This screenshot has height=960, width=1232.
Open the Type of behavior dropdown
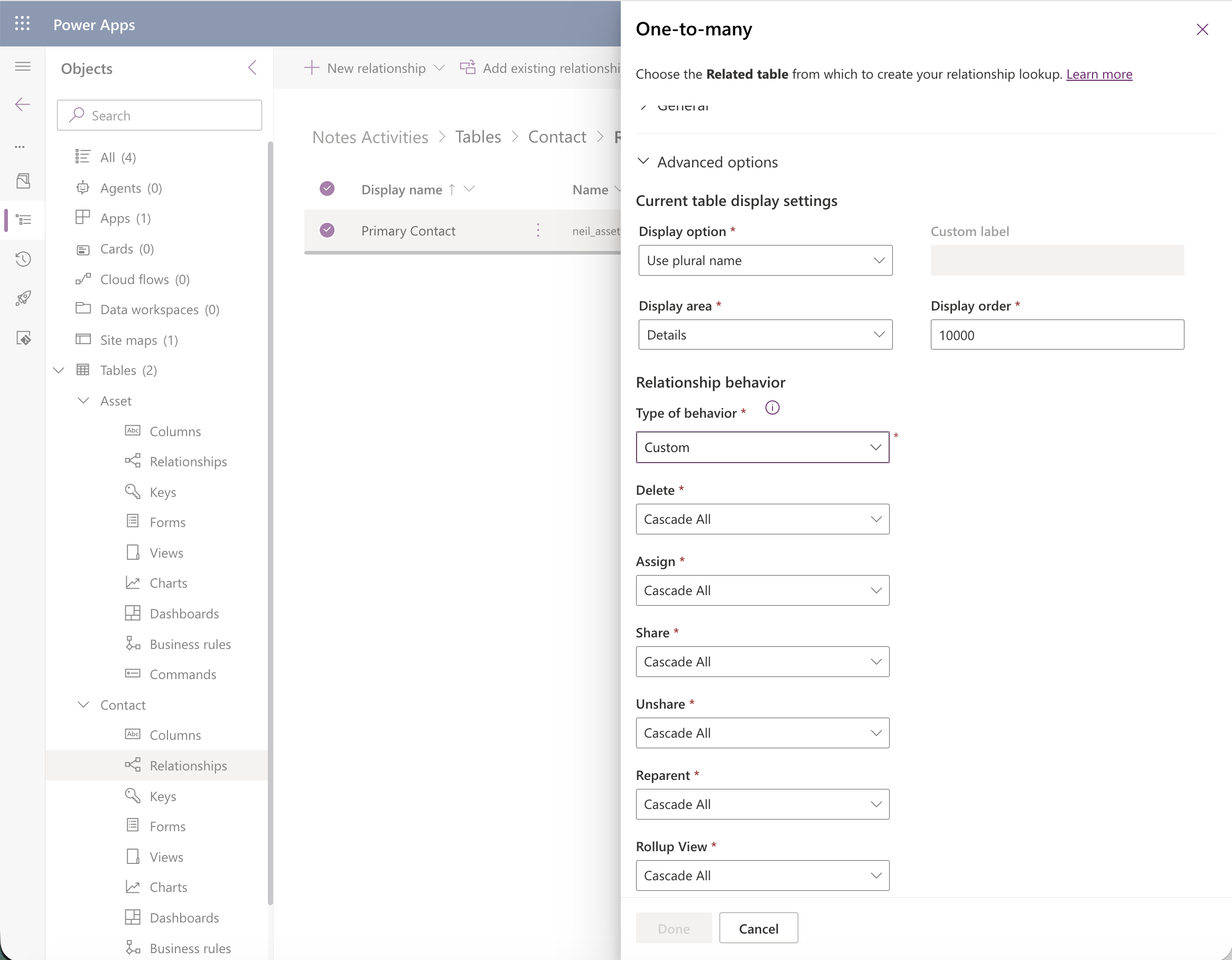point(762,448)
